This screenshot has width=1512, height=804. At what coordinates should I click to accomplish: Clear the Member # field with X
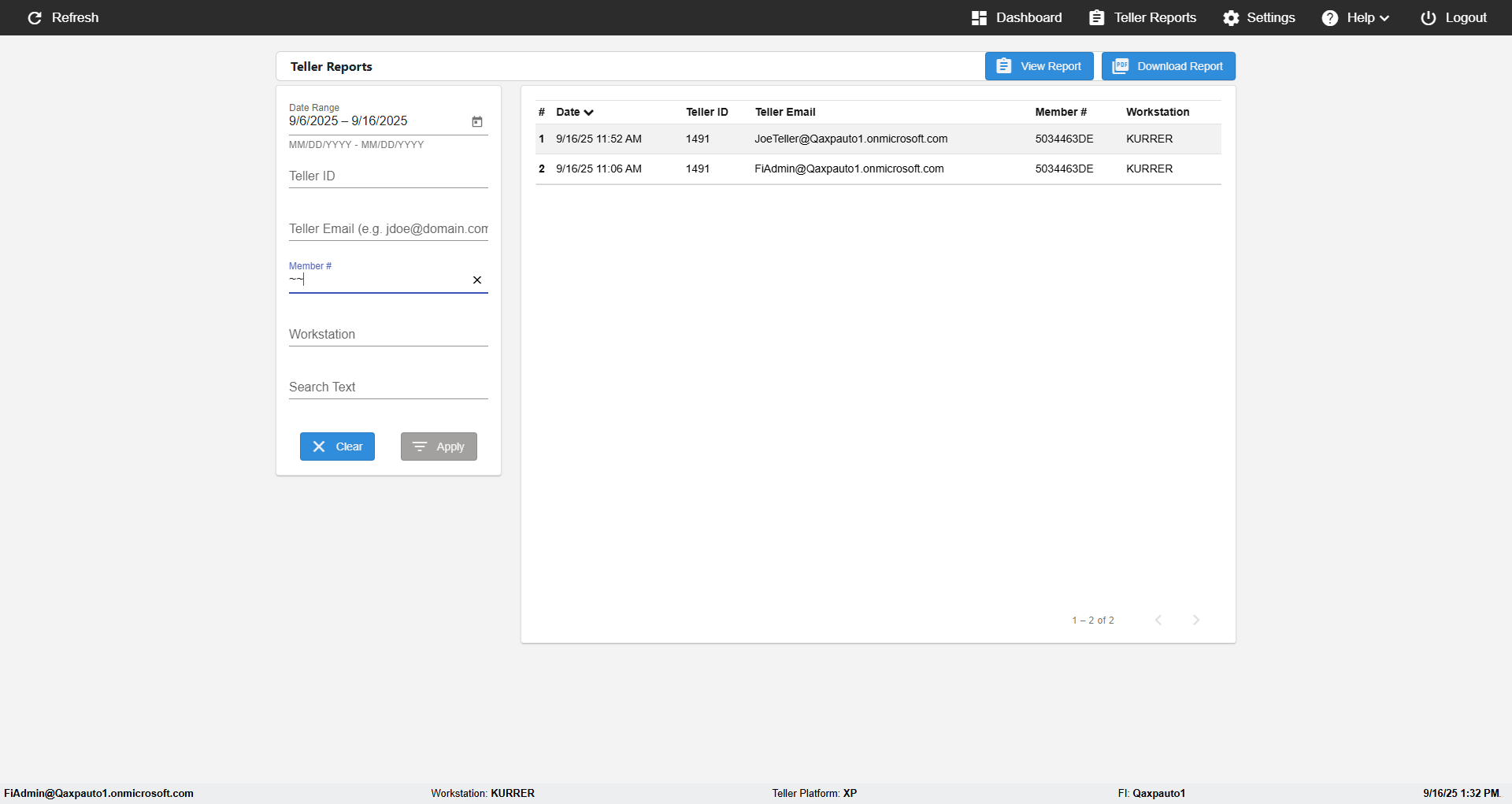(476, 280)
